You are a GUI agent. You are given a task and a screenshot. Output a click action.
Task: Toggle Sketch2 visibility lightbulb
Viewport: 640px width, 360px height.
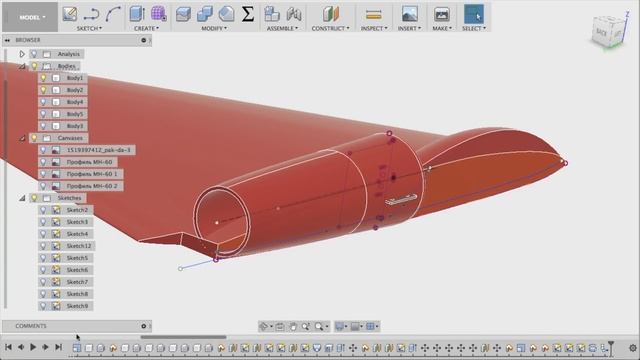(x=43, y=210)
